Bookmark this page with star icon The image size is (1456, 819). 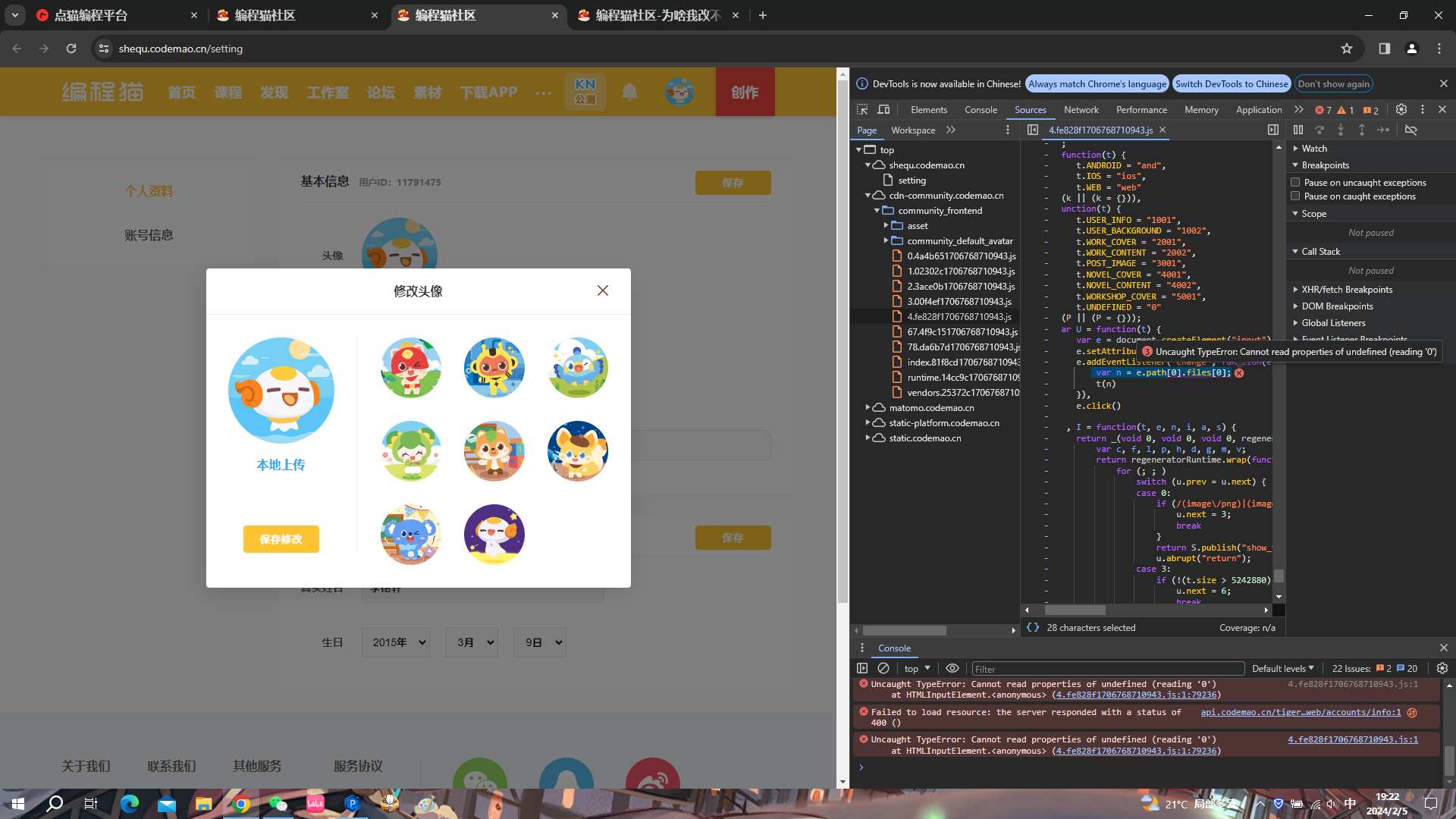click(x=1347, y=49)
